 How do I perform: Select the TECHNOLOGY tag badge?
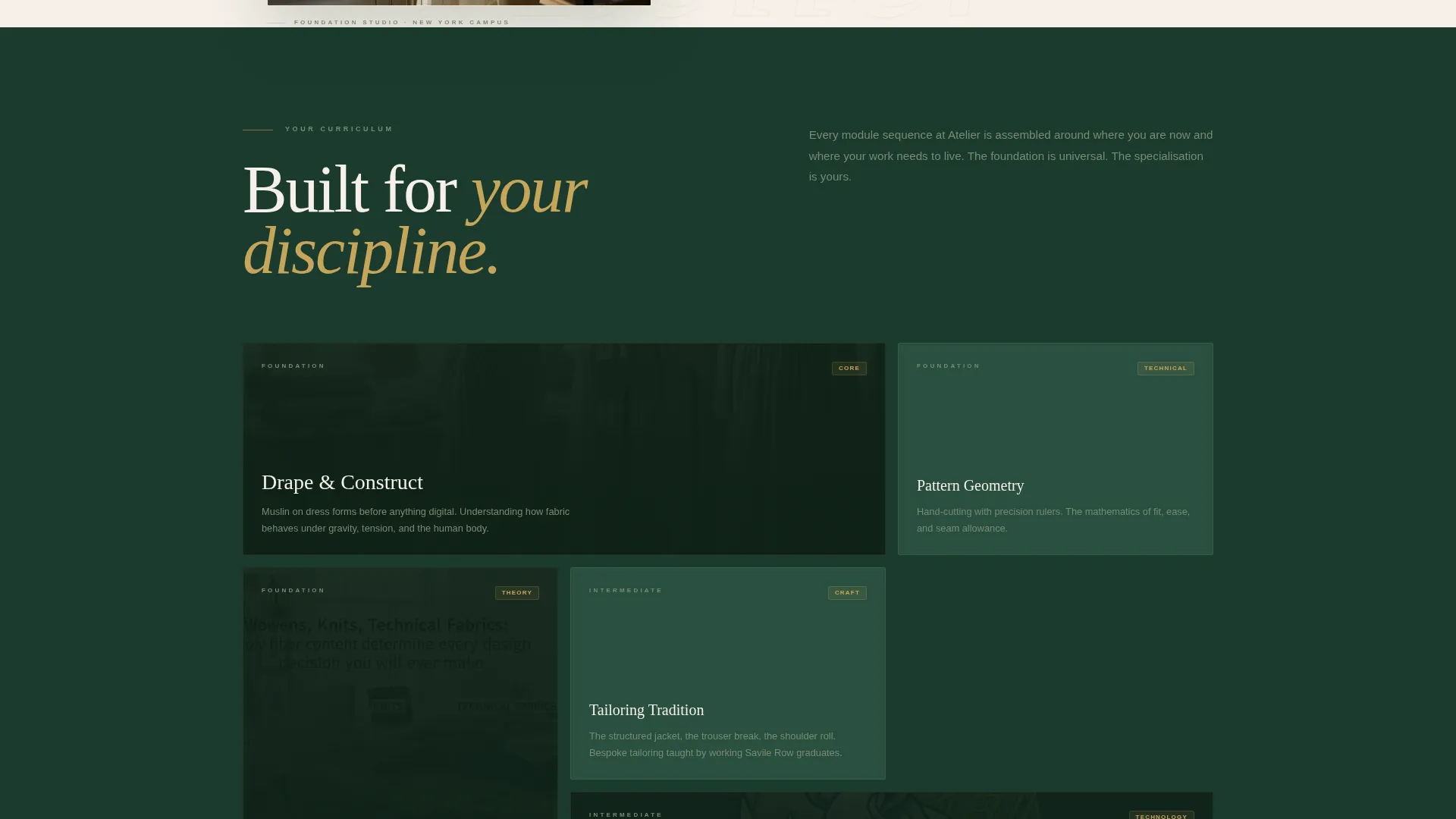pyautogui.click(x=1161, y=815)
